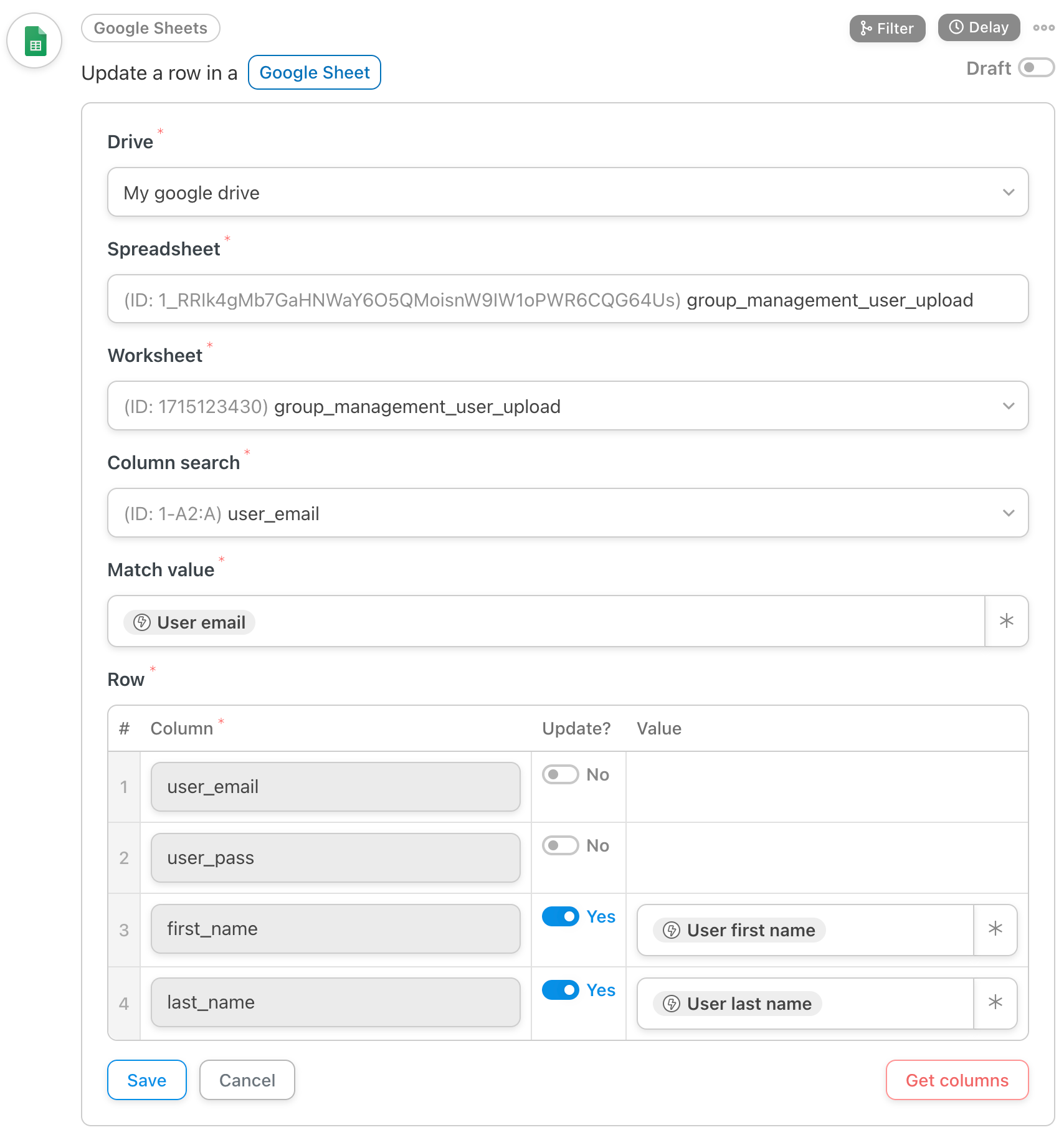Expand the Drive dropdown

click(568, 192)
